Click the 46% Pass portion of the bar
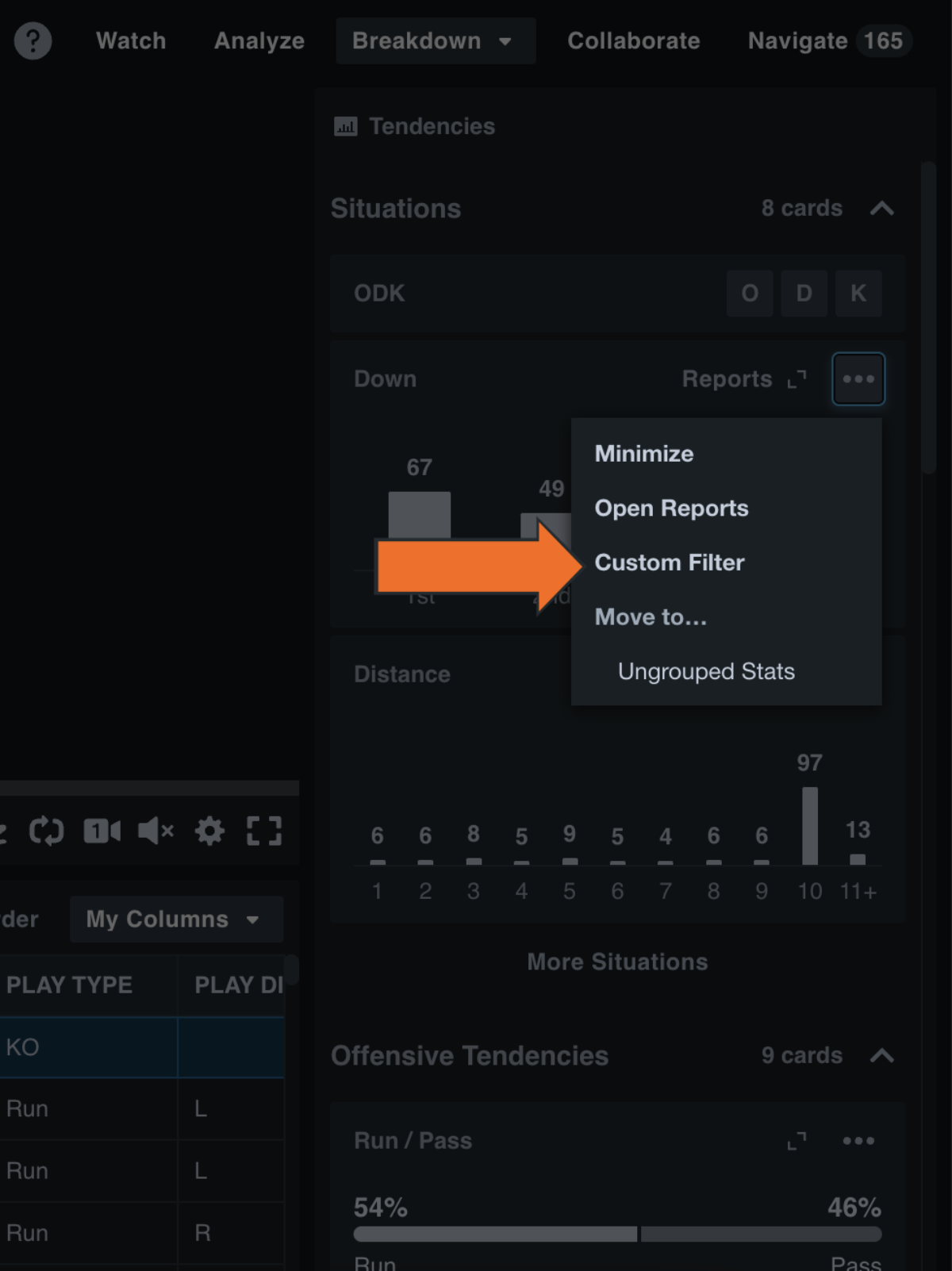This screenshot has width=952, height=1271. pyautogui.click(x=762, y=1235)
